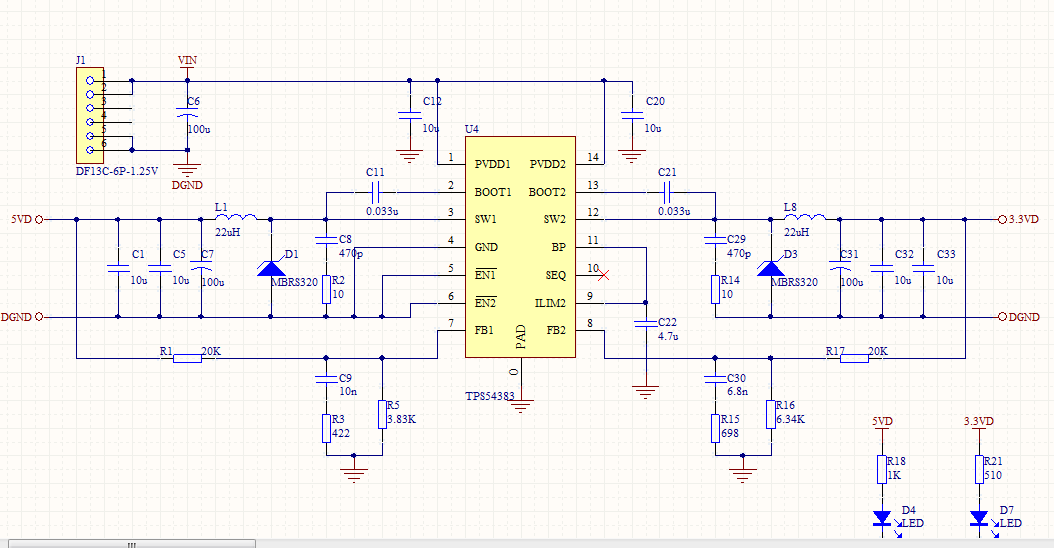Click the '4.7u' value of C22
This screenshot has height=548, width=1054.
(668, 336)
